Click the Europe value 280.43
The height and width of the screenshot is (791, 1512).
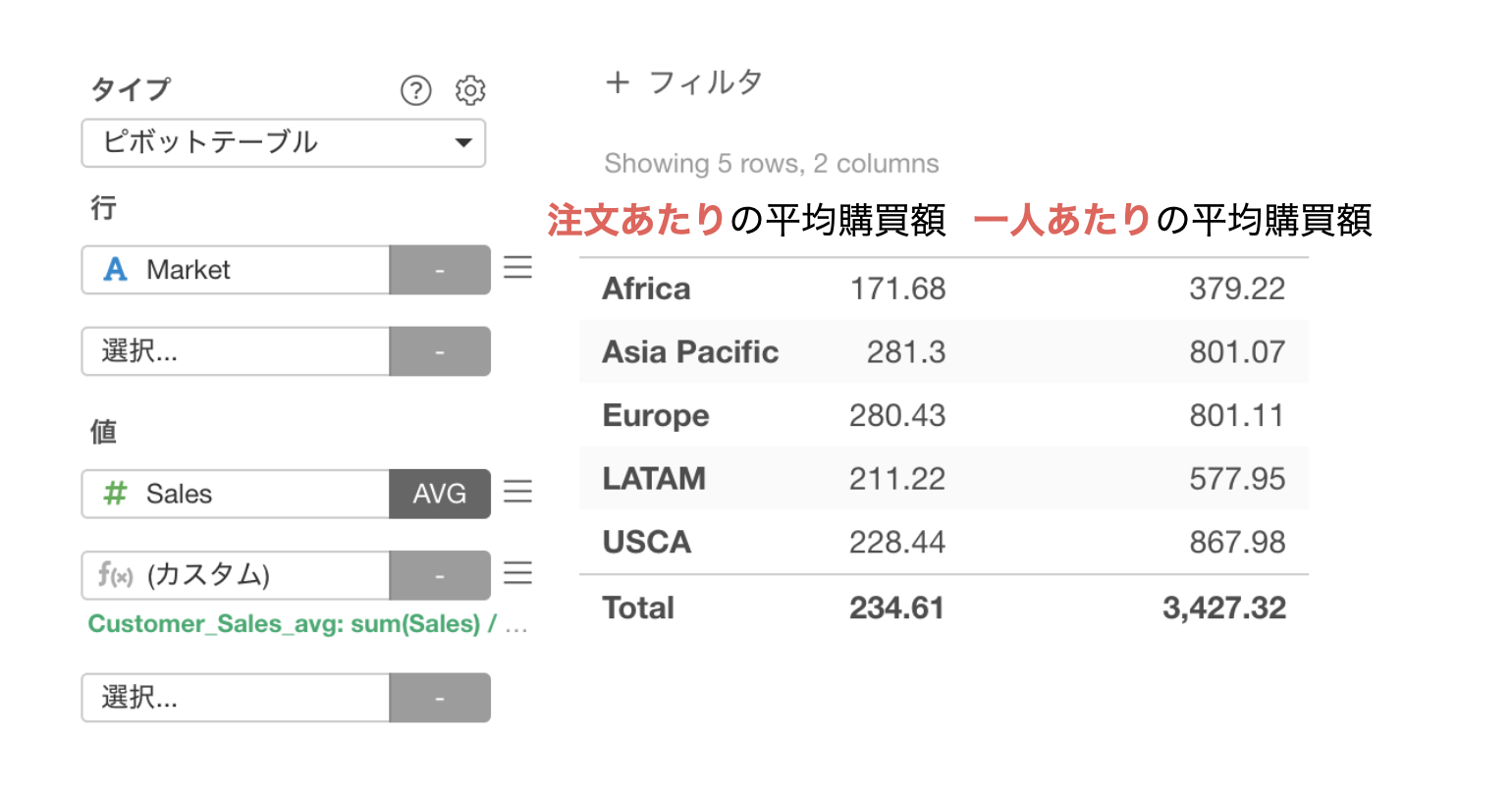coord(897,415)
